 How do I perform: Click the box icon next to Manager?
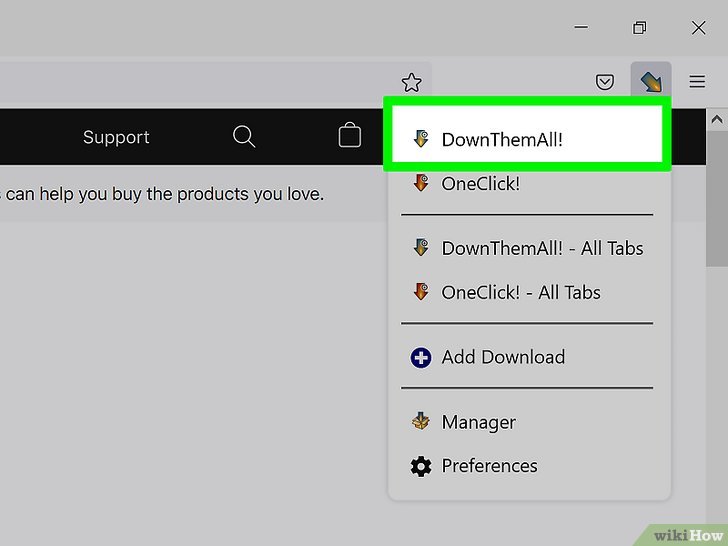[x=421, y=422]
